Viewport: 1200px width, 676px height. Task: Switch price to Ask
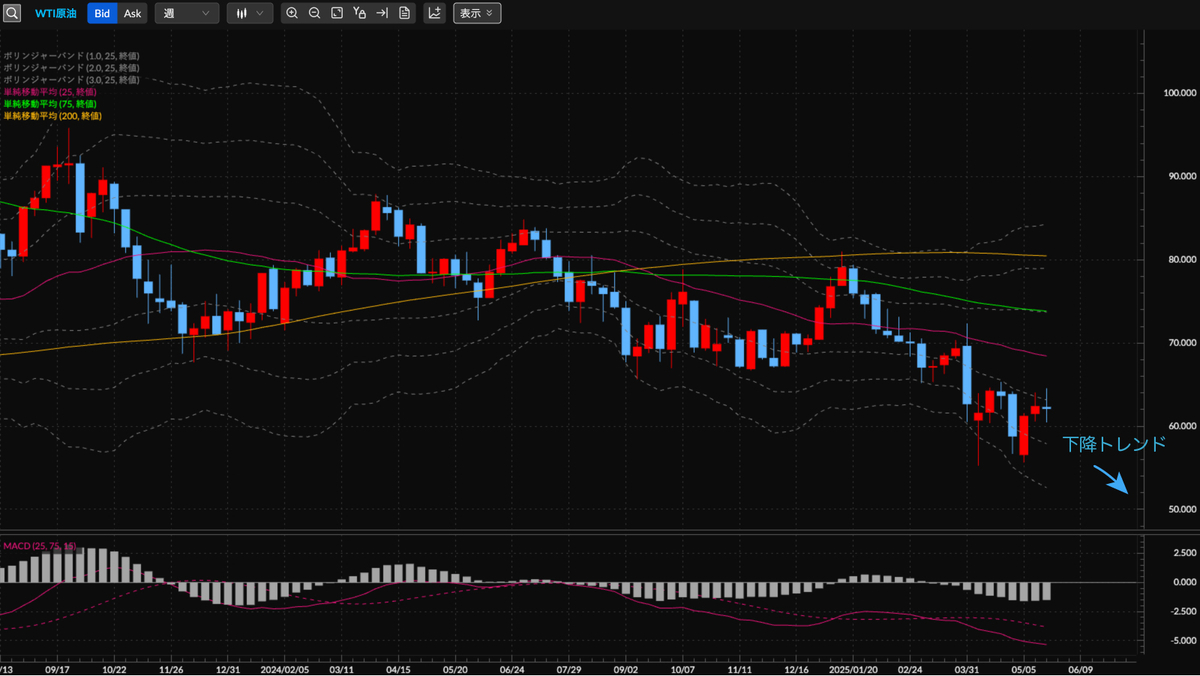(132, 13)
